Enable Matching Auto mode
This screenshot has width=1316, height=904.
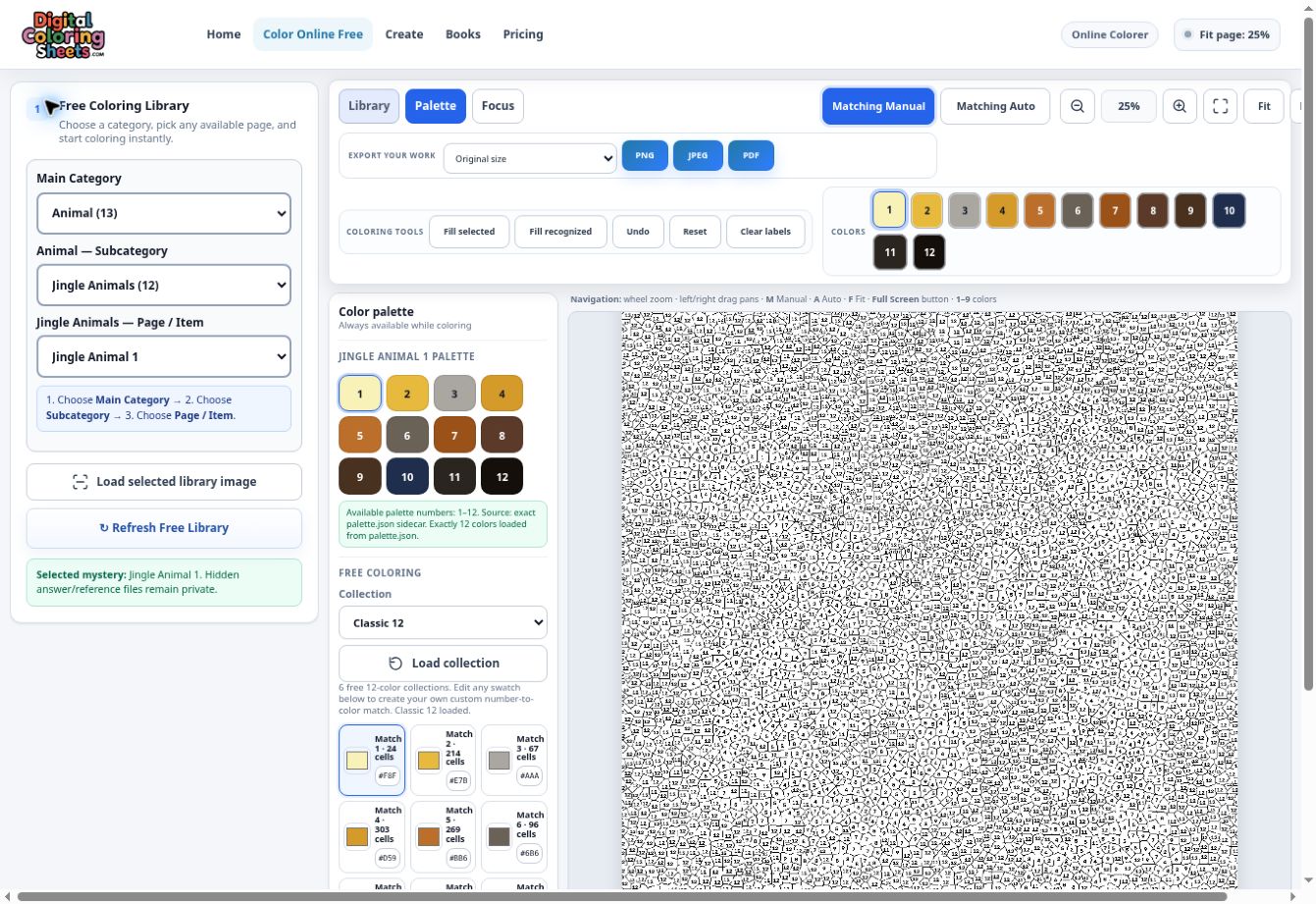995,106
